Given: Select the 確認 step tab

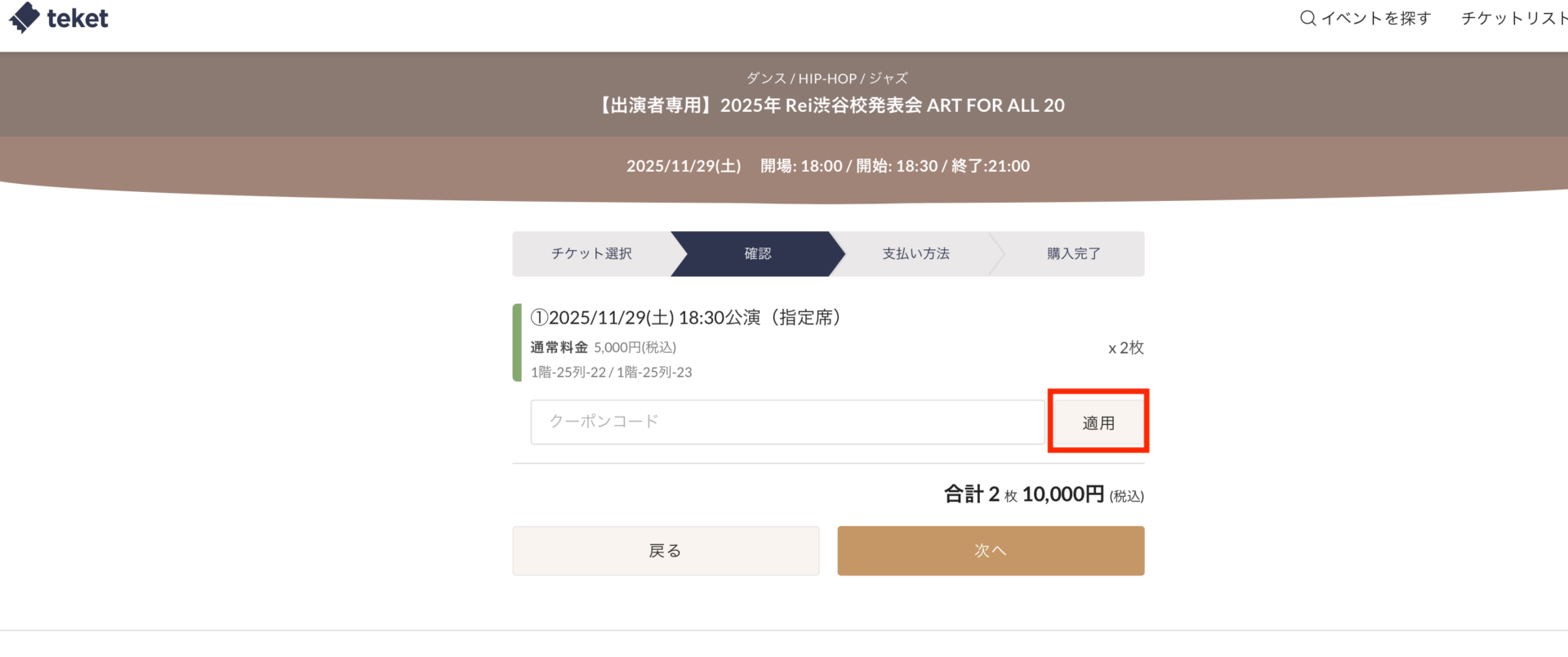Looking at the screenshot, I should [757, 253].
